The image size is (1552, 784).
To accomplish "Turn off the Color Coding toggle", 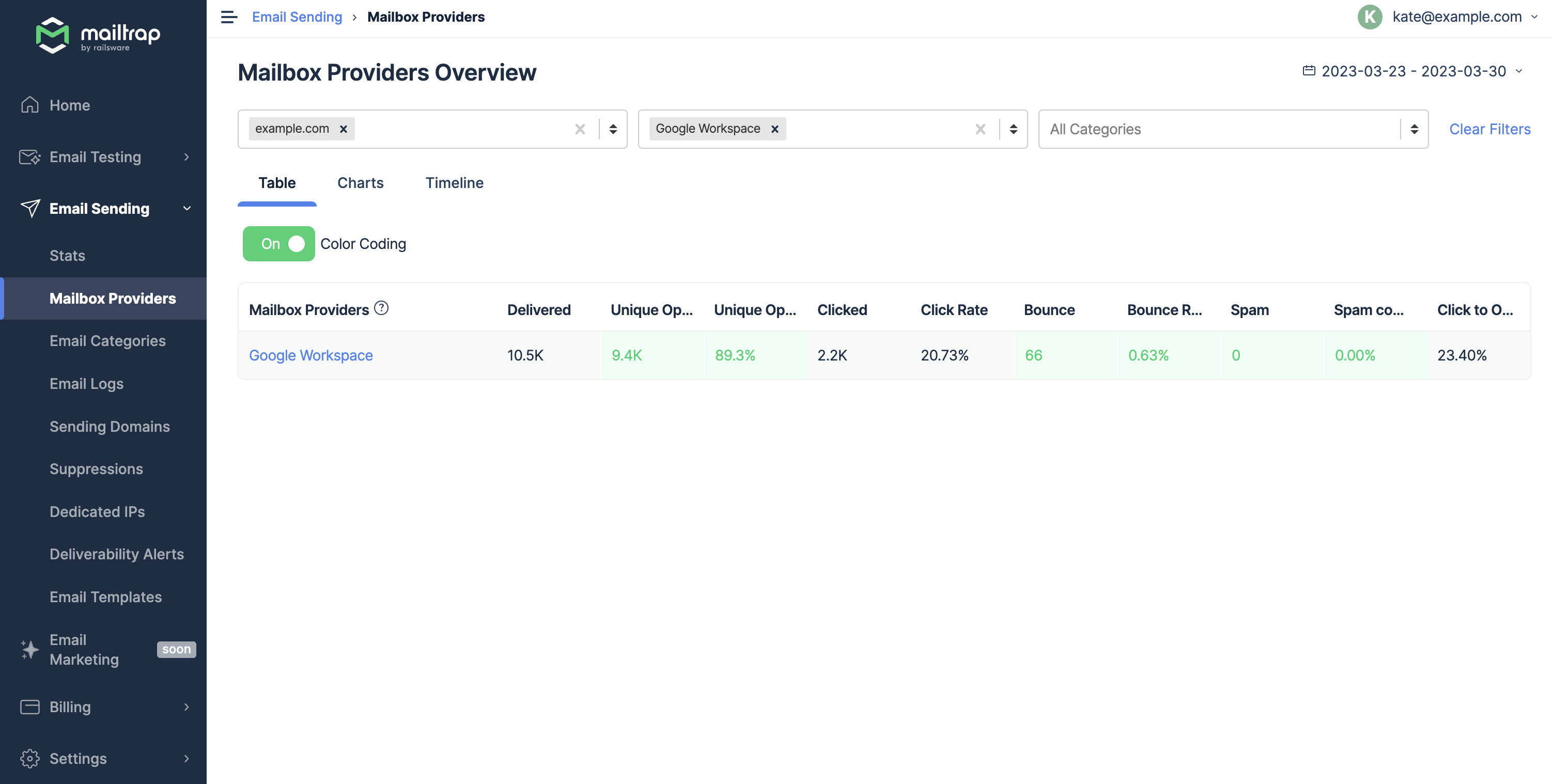I will click(x=279, y=243).
